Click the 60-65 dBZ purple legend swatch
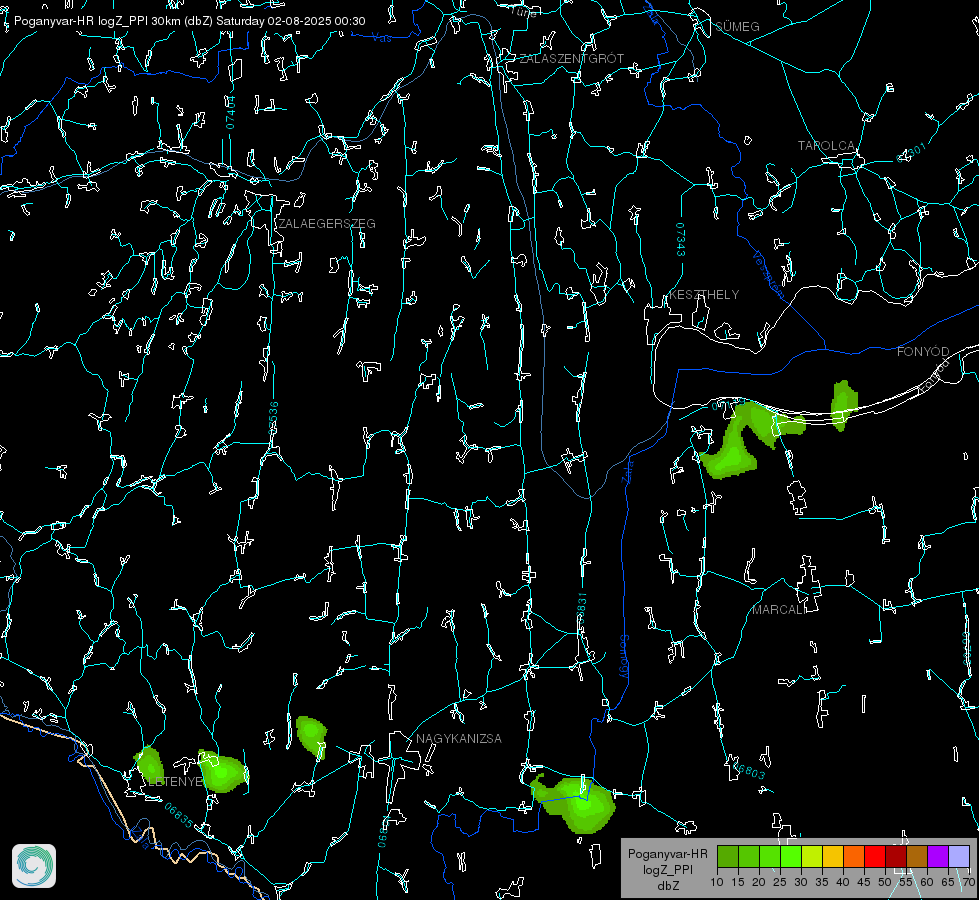The width and height of the screenshot is (979, 900). pos(938,856)
